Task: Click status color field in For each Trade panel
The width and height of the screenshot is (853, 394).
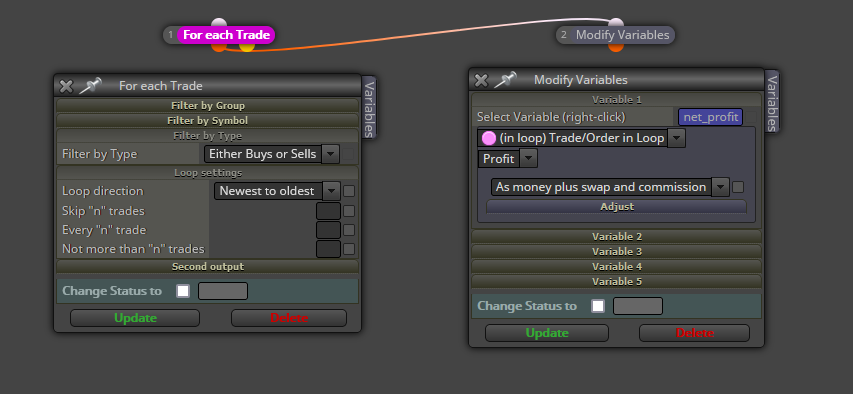Action: [x=223, y=291]
